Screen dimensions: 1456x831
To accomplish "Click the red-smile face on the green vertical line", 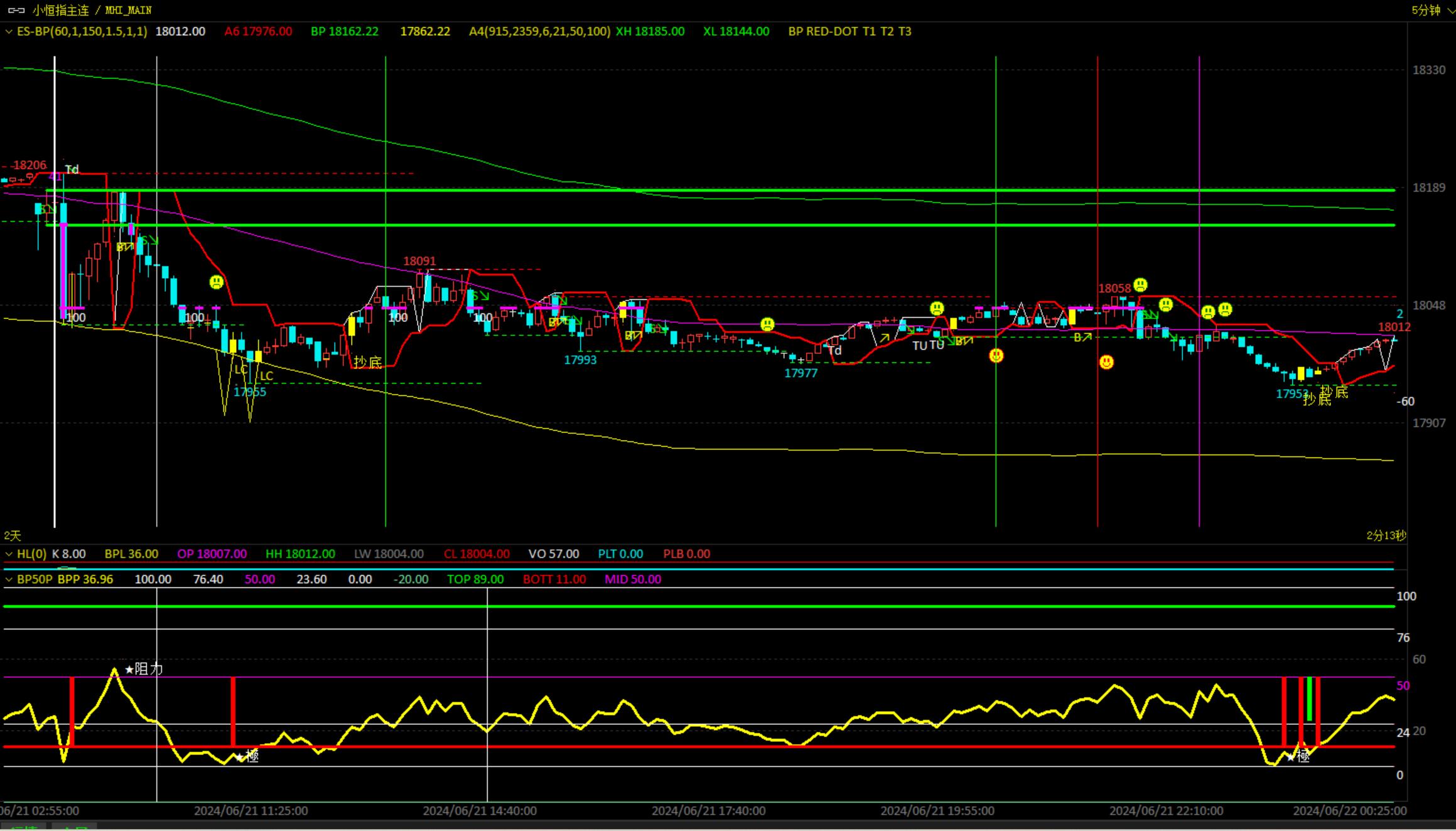I will pos(996,356).
